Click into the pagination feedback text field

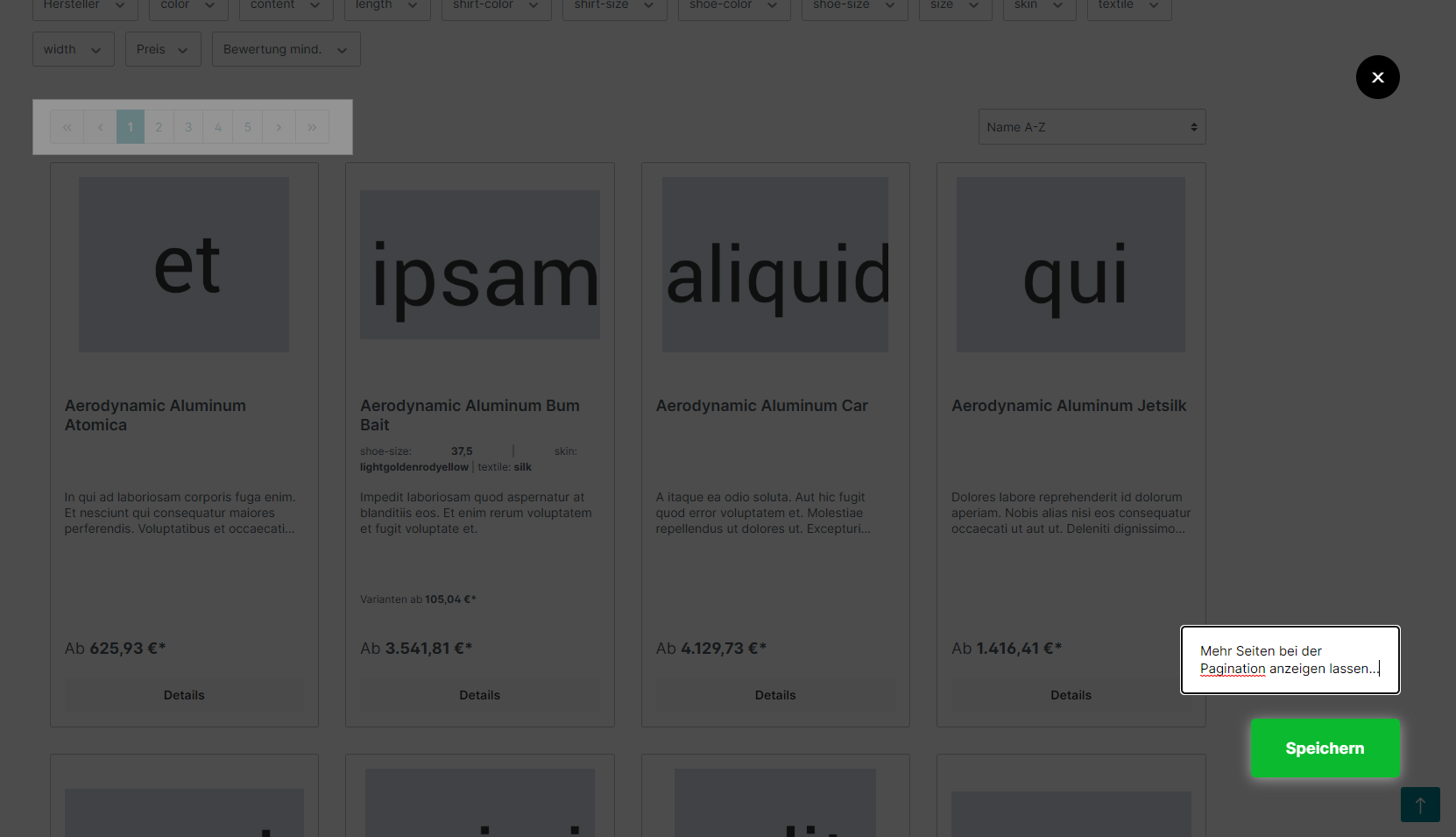point(1290,660)
